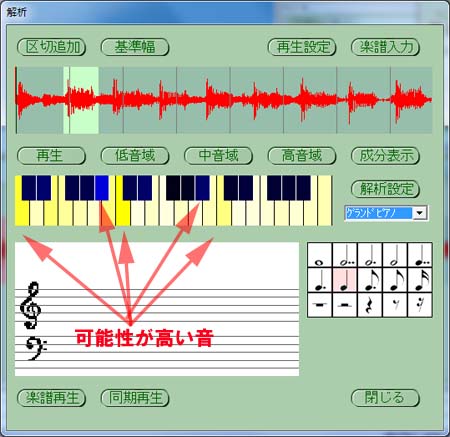Select the highlighted quarter note icon
Image resolution: width=450 pixels, height=437 pixels.
pos(345,280)
